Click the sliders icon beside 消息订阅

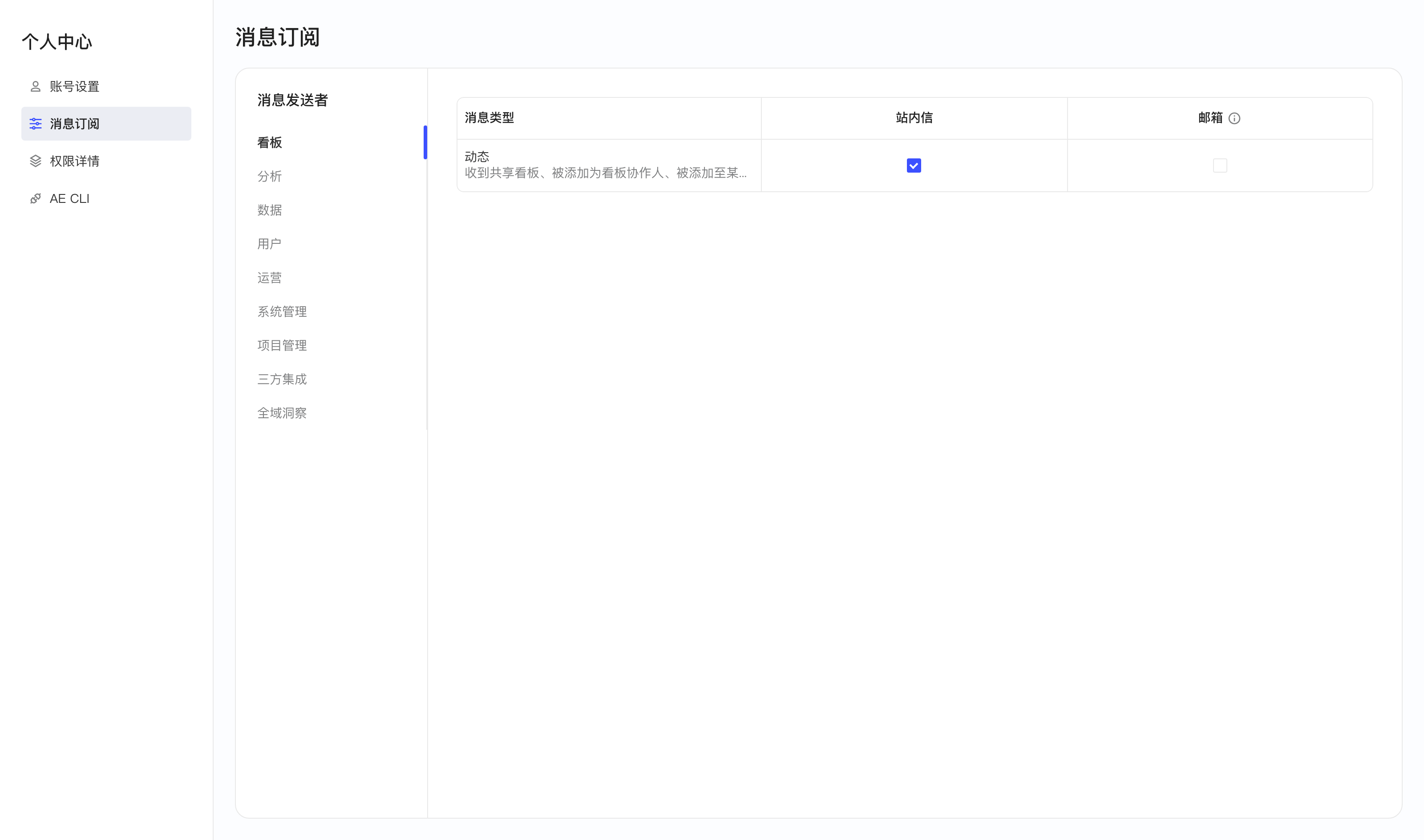click(x=36, y=124)
